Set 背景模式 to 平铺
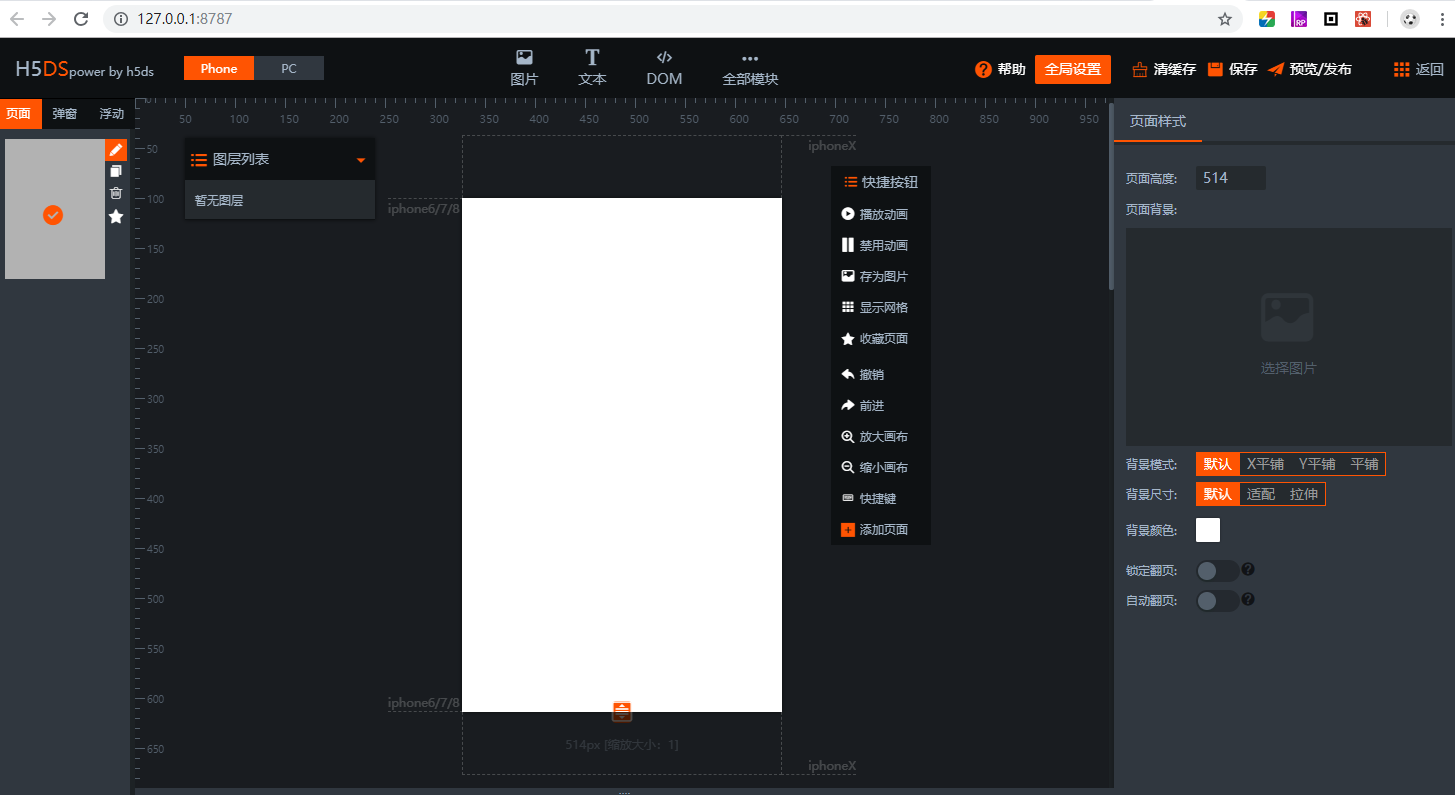1455x795 pixels. point(1364,464)
